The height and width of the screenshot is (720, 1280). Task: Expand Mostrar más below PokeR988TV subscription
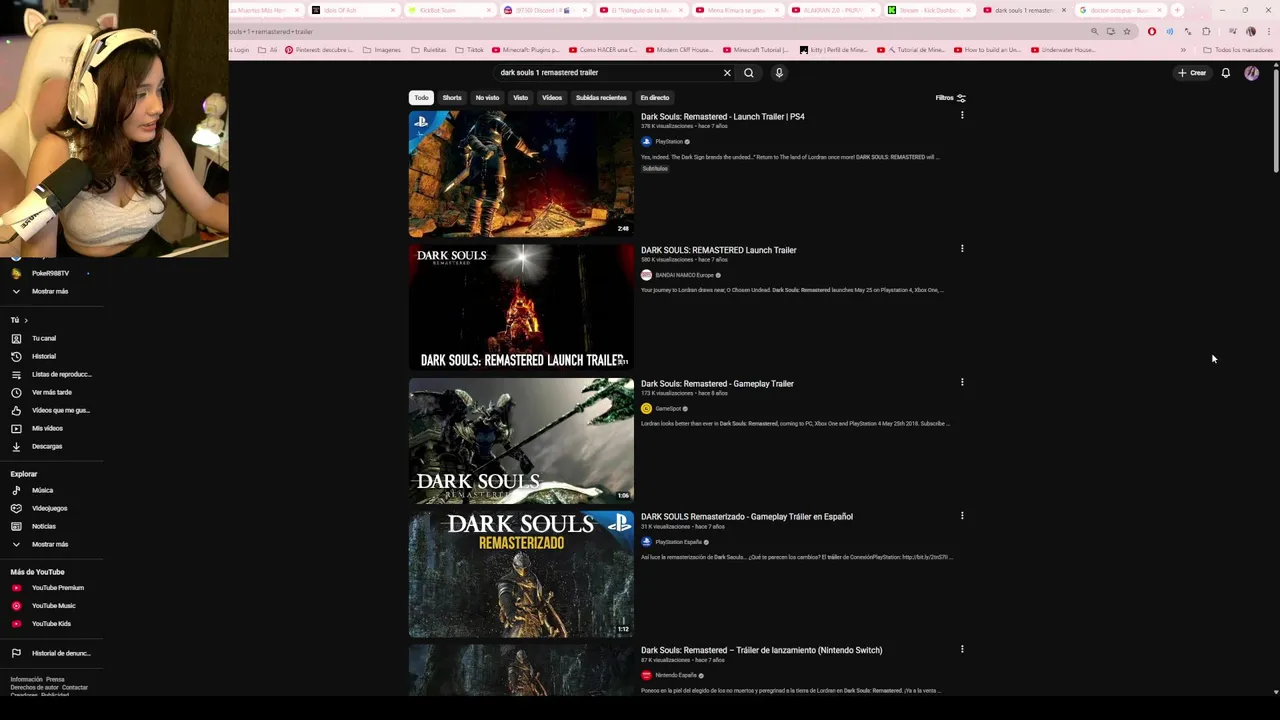click(x=52, y=291)
